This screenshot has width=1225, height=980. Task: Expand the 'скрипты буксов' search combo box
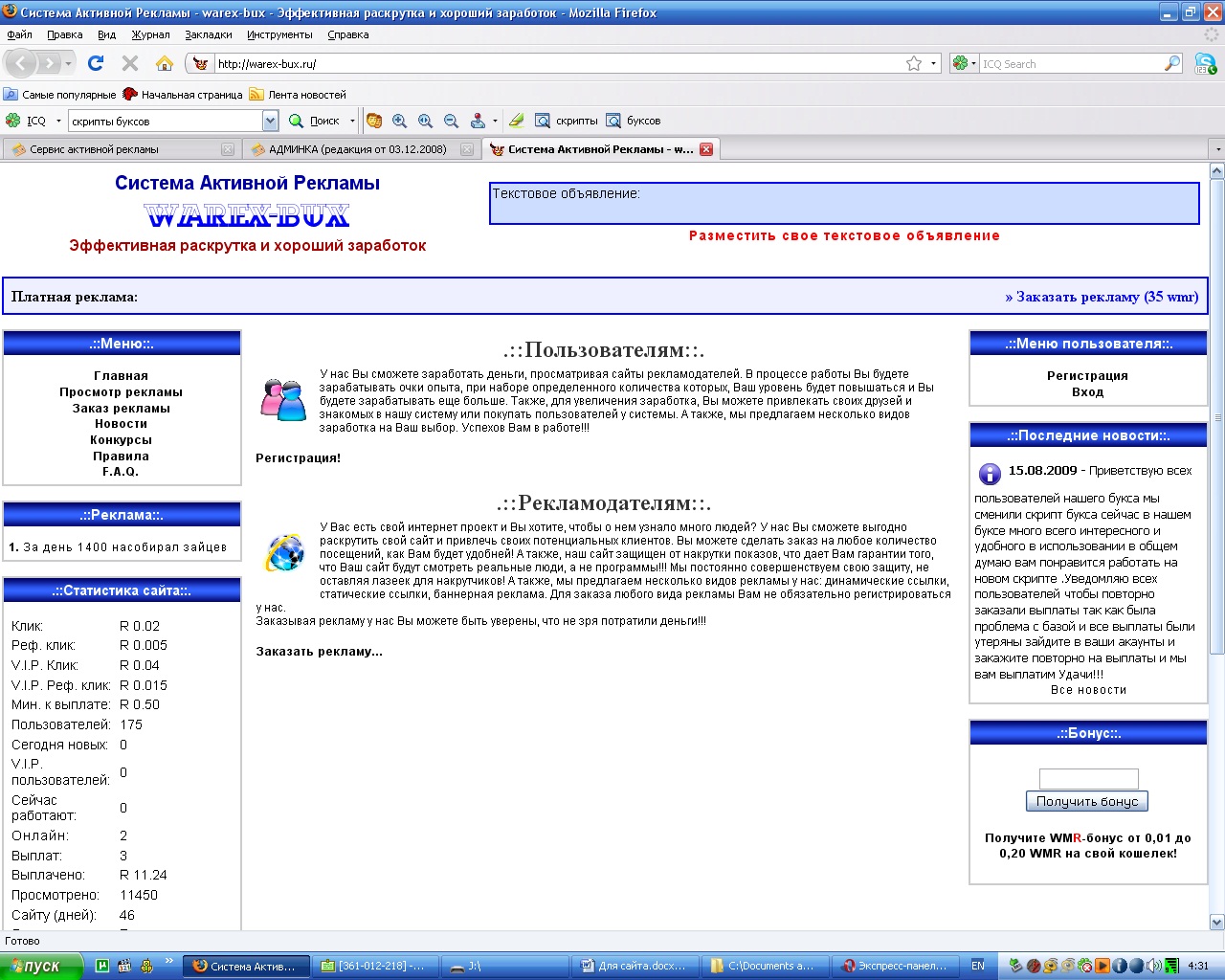tap(270, 121)
